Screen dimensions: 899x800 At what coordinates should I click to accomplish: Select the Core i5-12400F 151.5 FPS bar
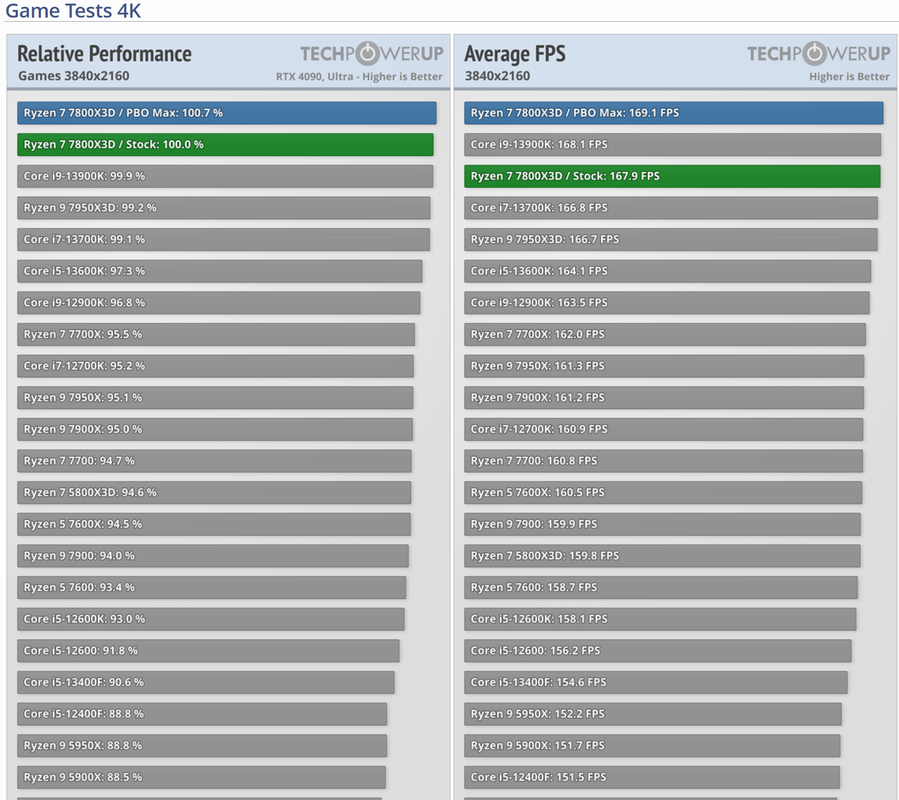[652, 777]
